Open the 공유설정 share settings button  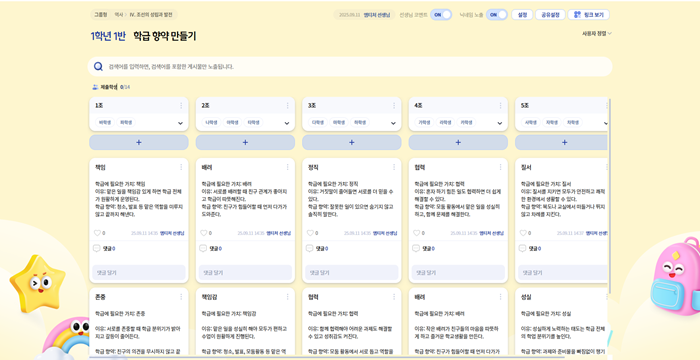[550, 15]
